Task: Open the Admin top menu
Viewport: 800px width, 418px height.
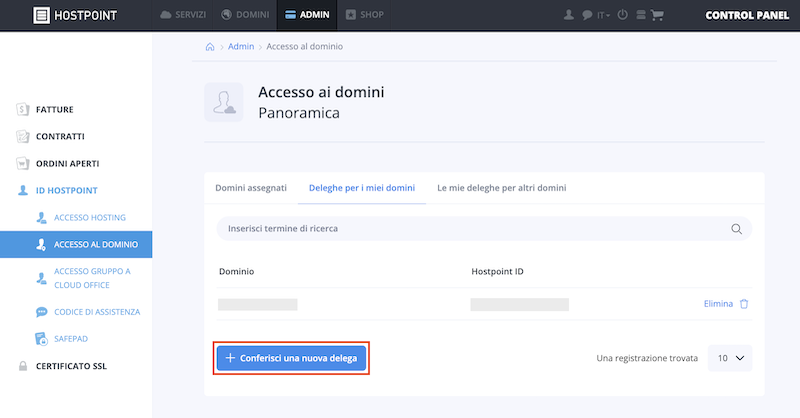Action: [308, 15]
